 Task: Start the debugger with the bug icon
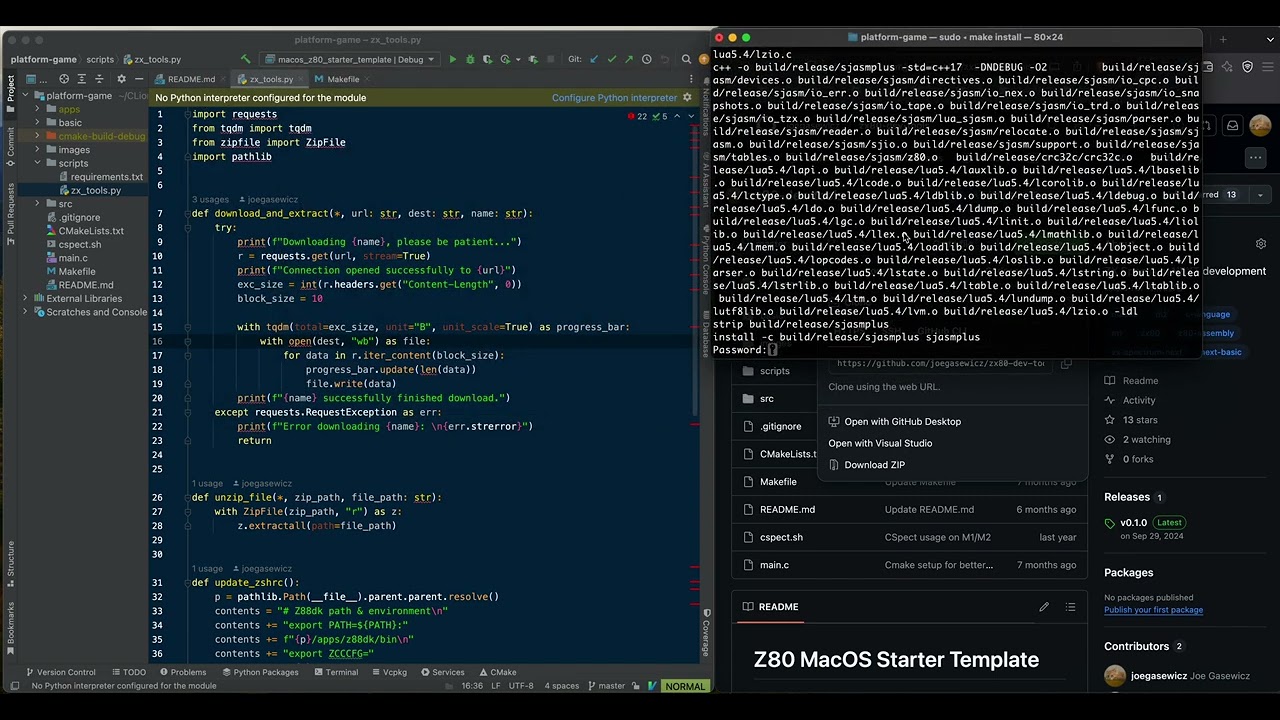pyautogui.click(x=470, y=59)
